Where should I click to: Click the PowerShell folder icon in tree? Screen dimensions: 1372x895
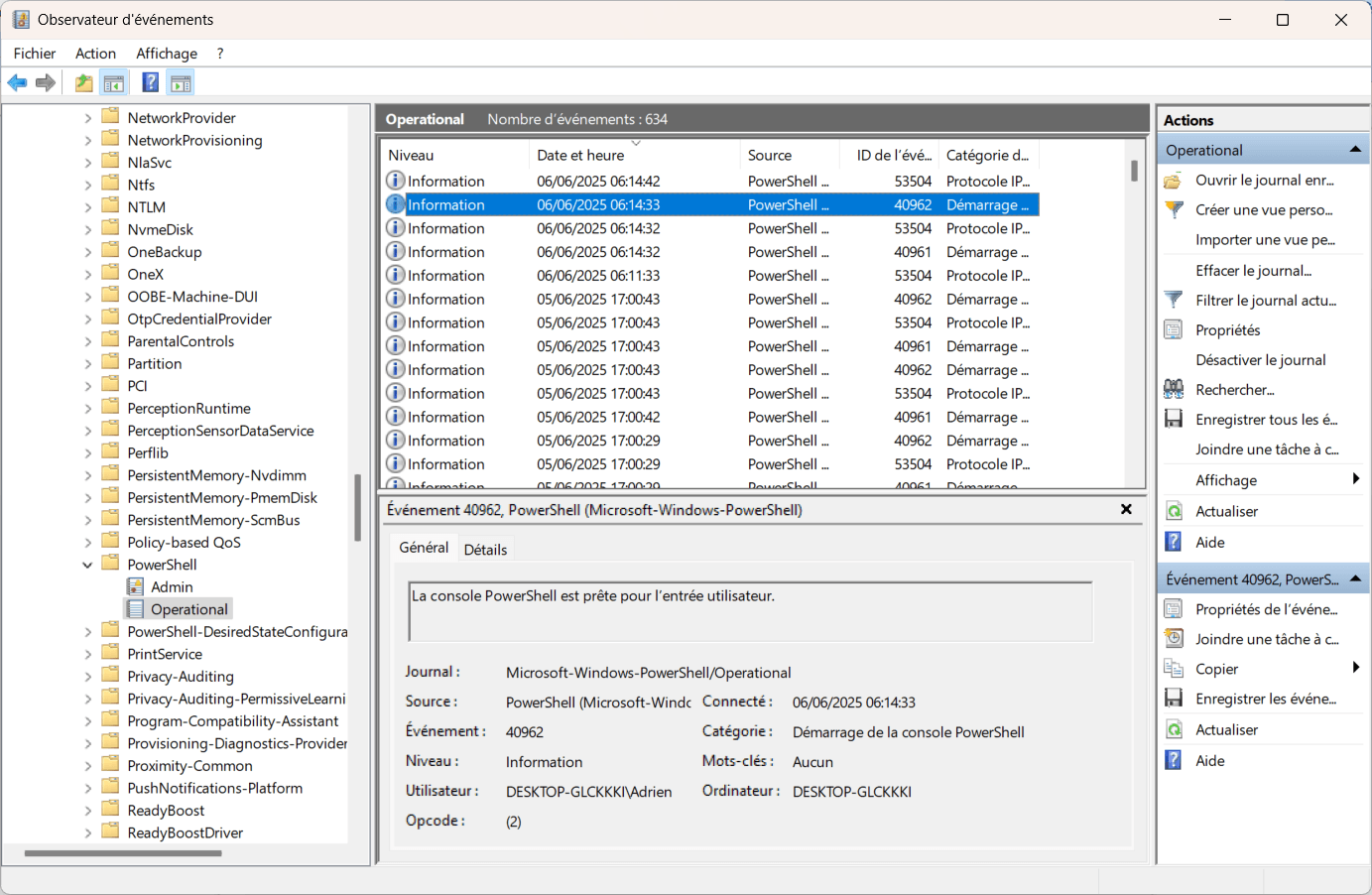tap(111, 564)
